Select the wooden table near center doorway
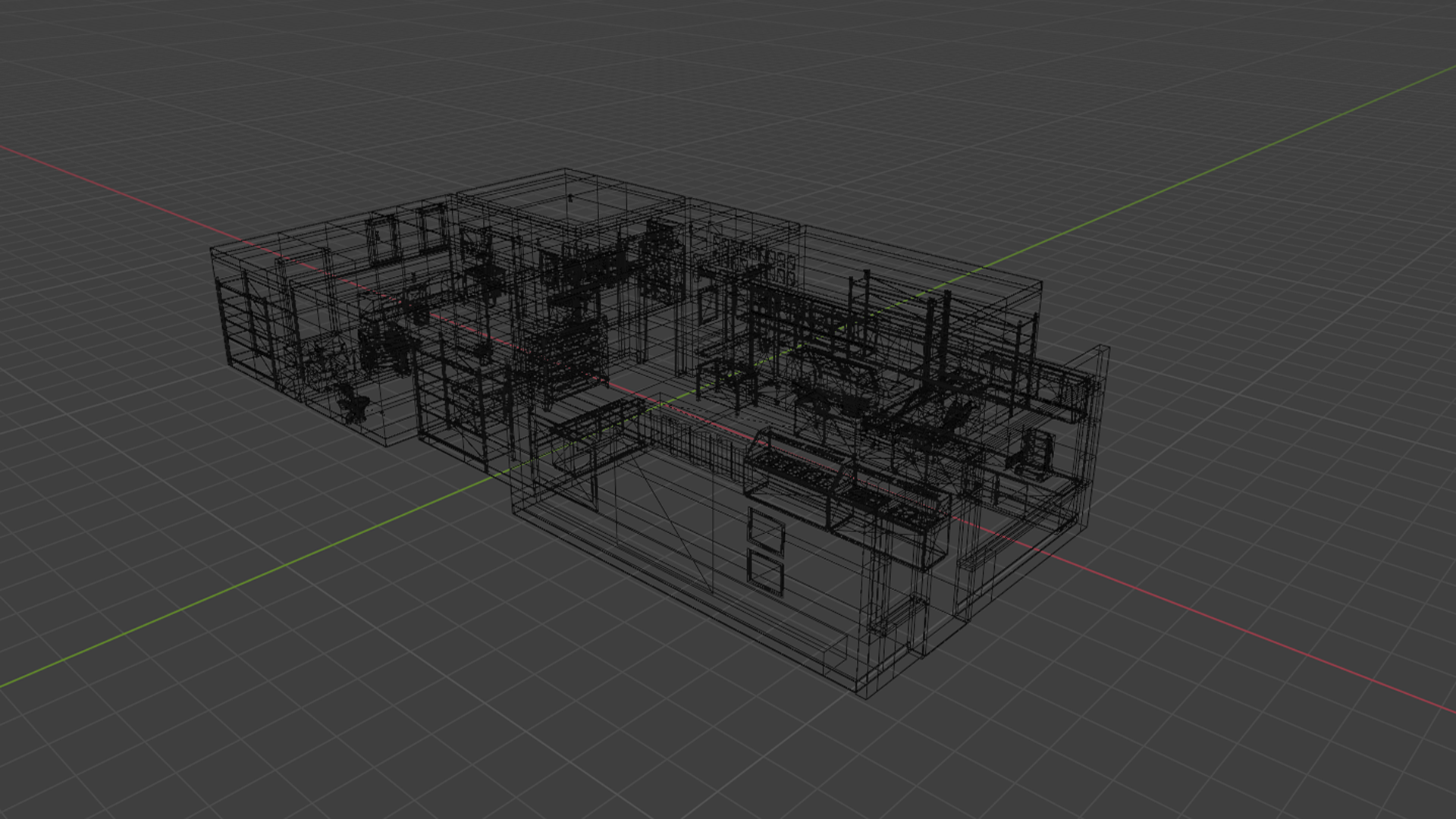This screenshot has height=819, width=1456. 726,381
